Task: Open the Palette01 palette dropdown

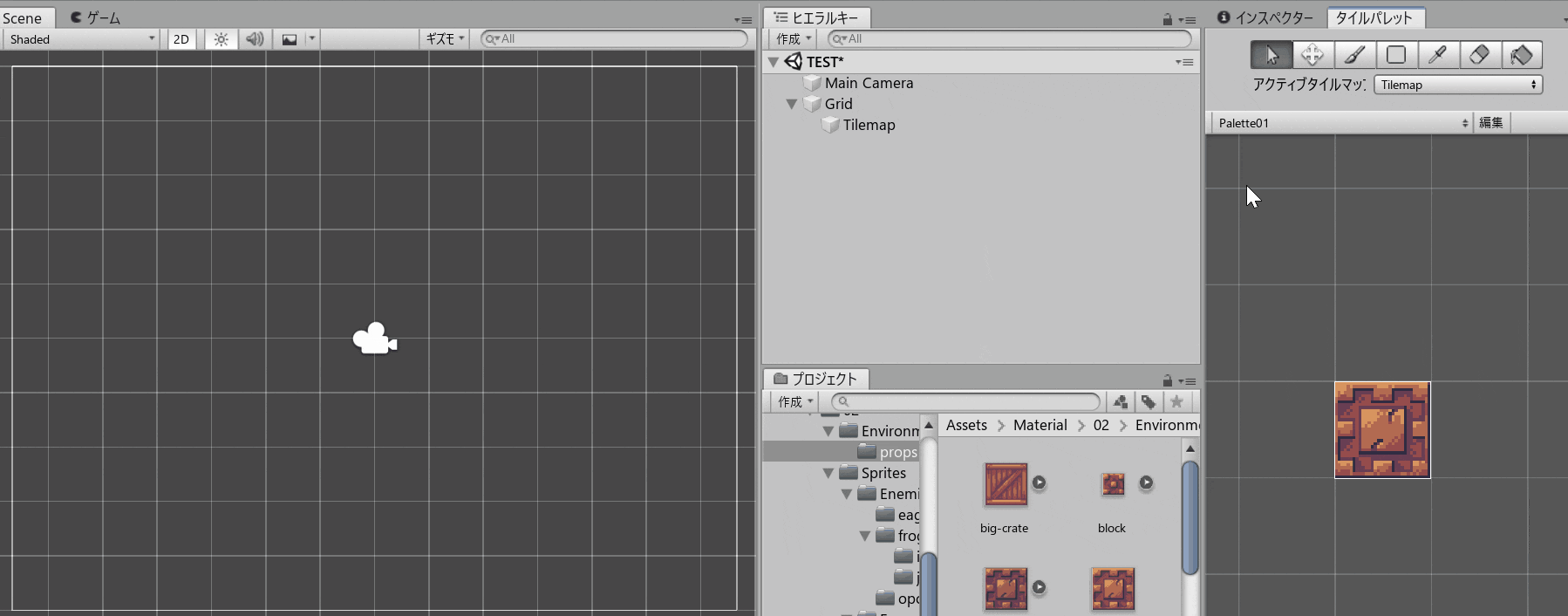Action: click(x=1341, y=123)
